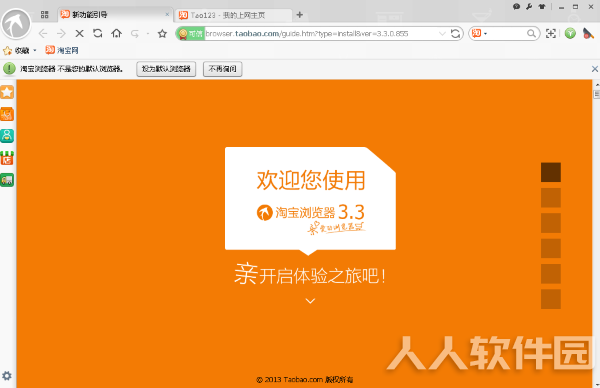
Task: Click the home page icon in toolbar
Action: click(116, 34)
